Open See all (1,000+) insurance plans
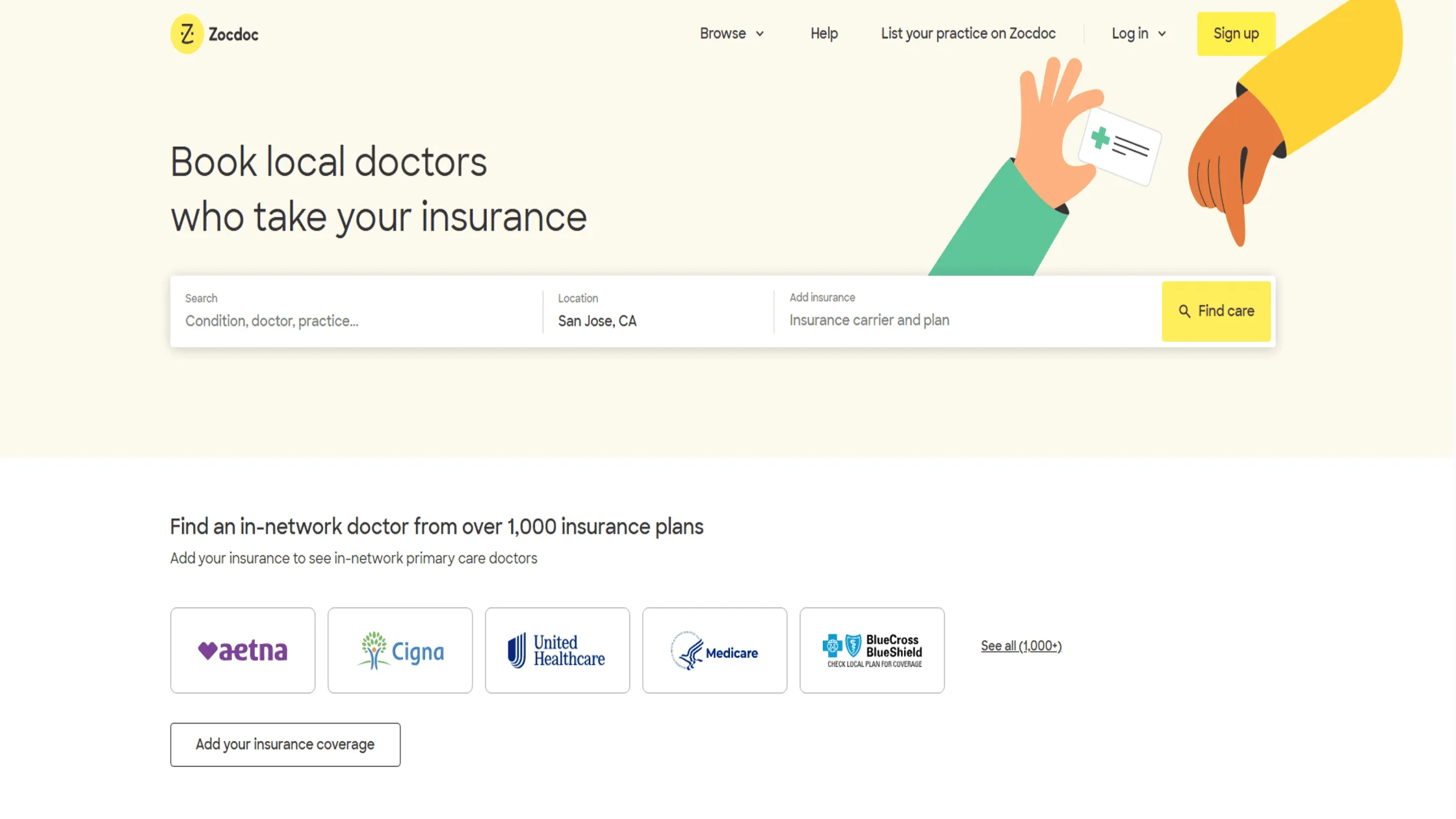Viewport: 1456px width, 819px height. 1020,645
